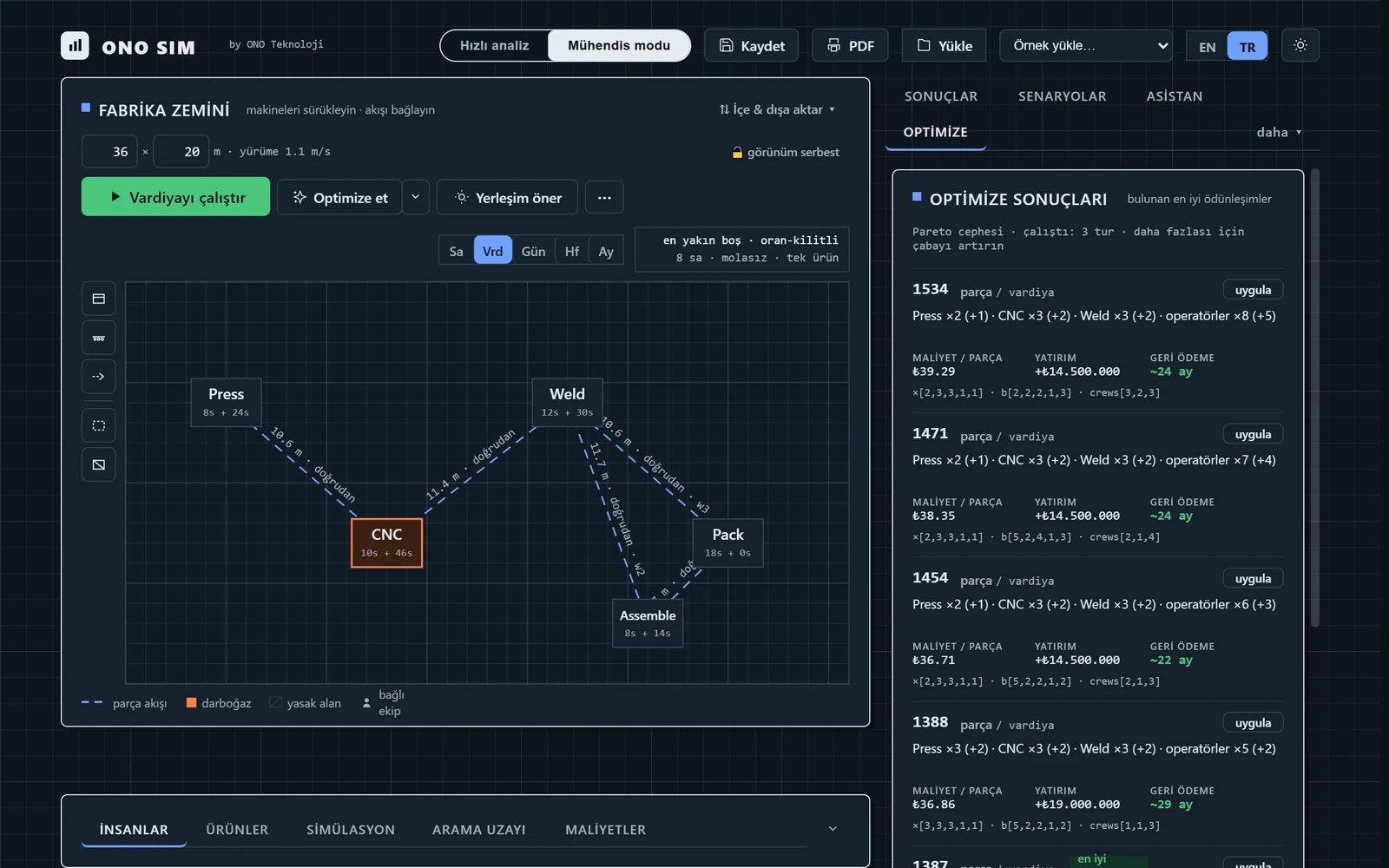
Task: Click the first tool icon in the left canvas toolbar
Action: [x=99, y=299]
